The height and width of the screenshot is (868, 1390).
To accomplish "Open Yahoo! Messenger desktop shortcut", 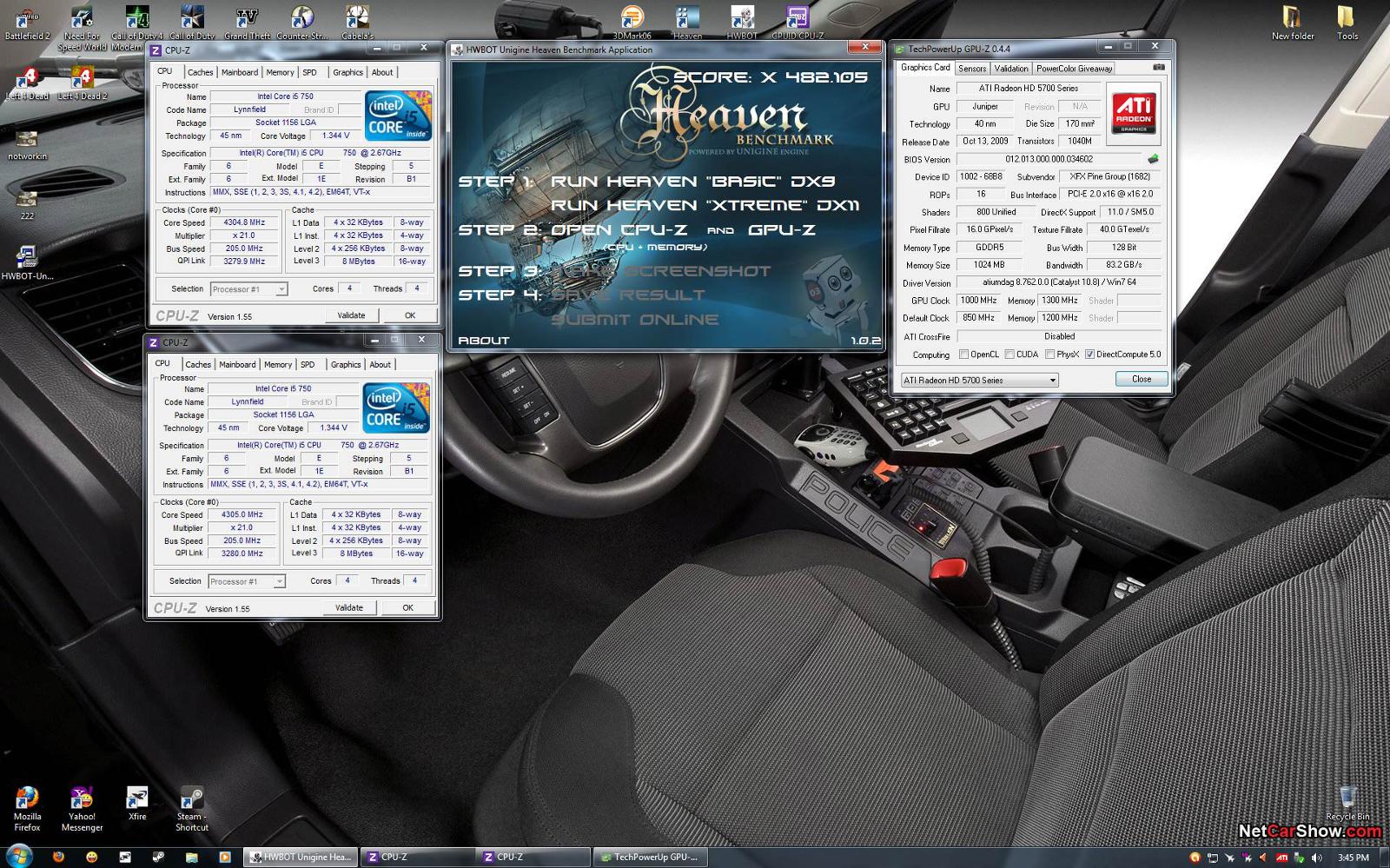I will coord(82,808).
